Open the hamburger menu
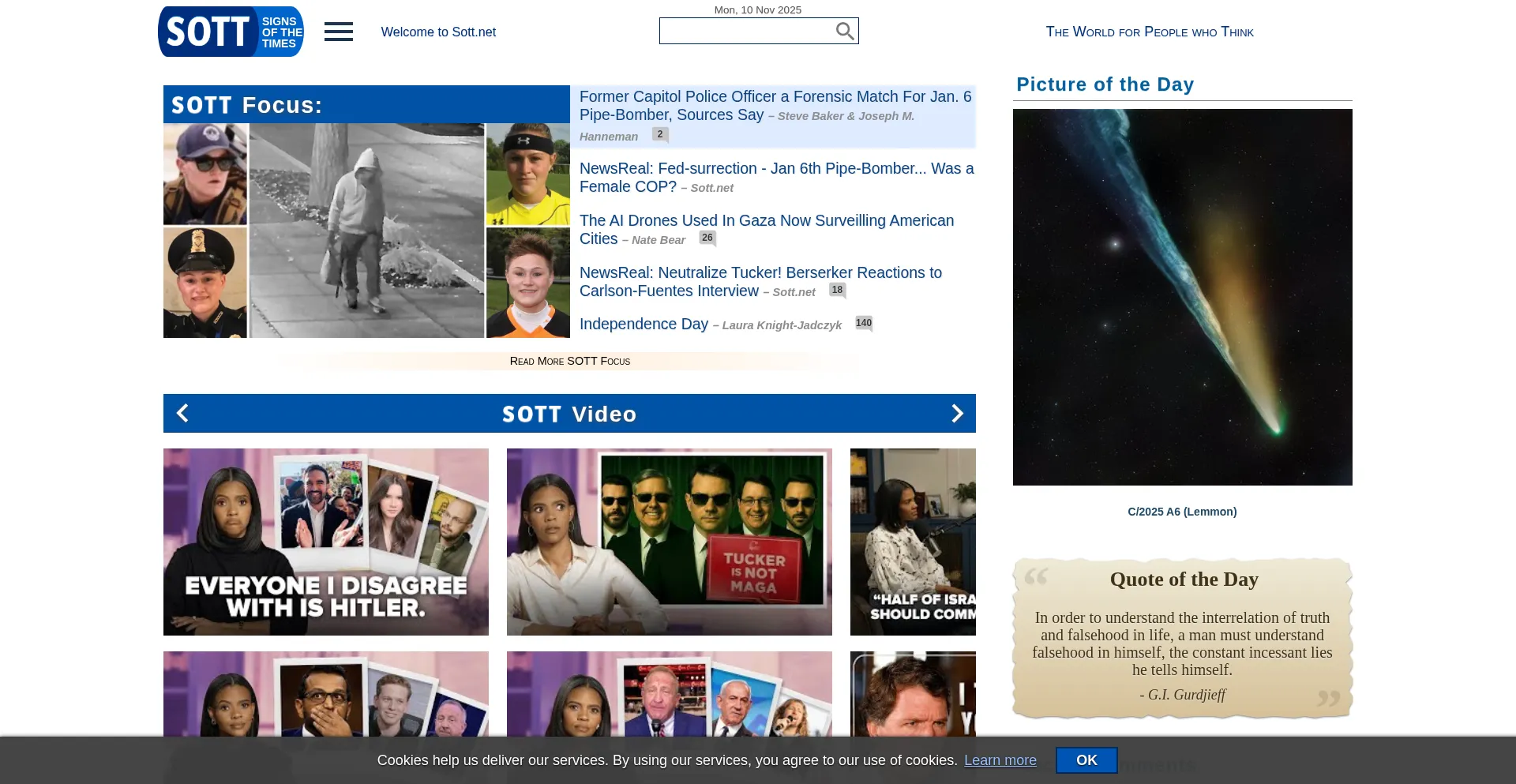 tap(338, 32)
